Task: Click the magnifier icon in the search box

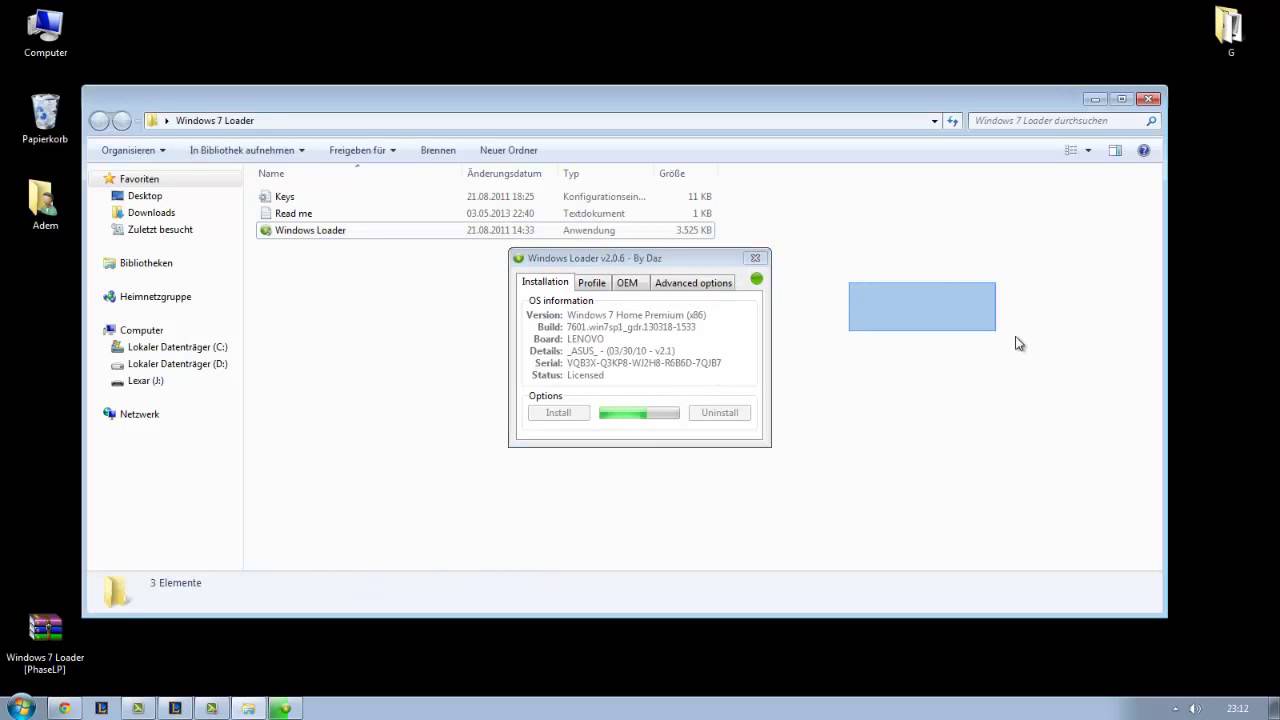Action: click(1151, 121)
